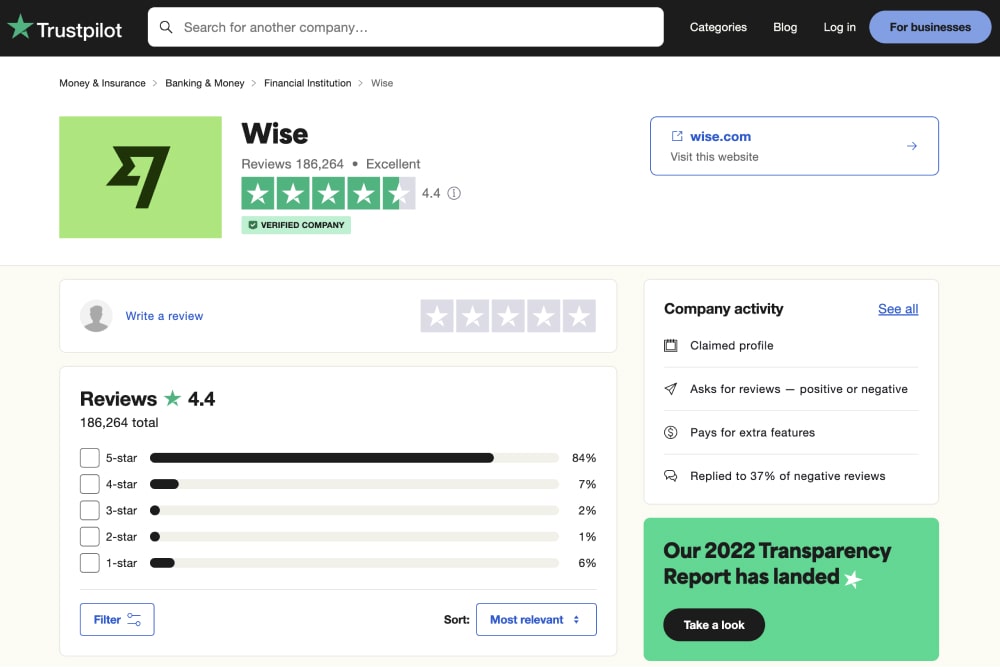Viewport: 1000px width, 667px height.
Task: Click Replied to 37% of negative reviews
Action: point(788,476)
